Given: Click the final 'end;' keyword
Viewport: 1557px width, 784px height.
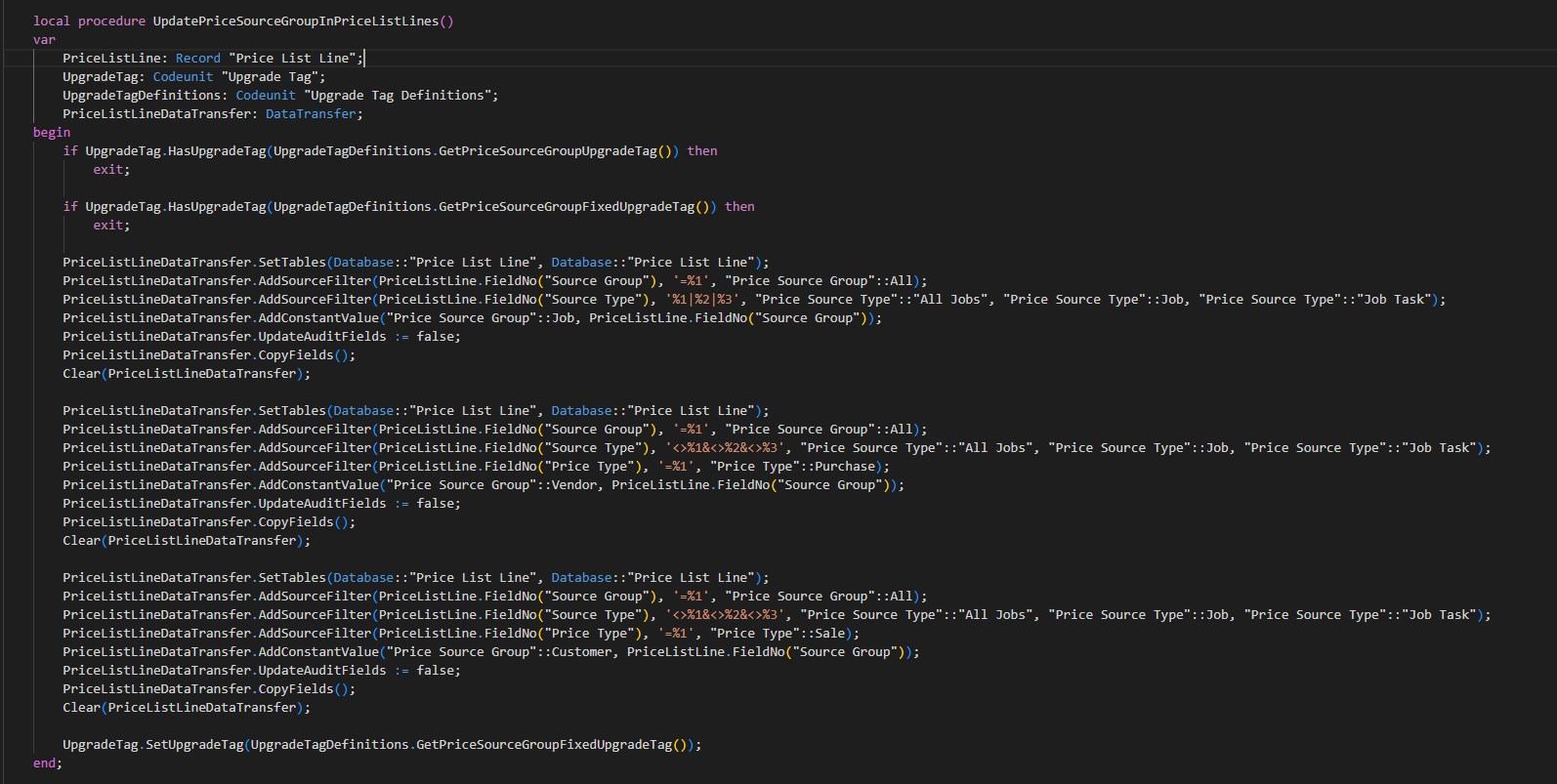Looking at the screenshot, I should tap(47, 763).
